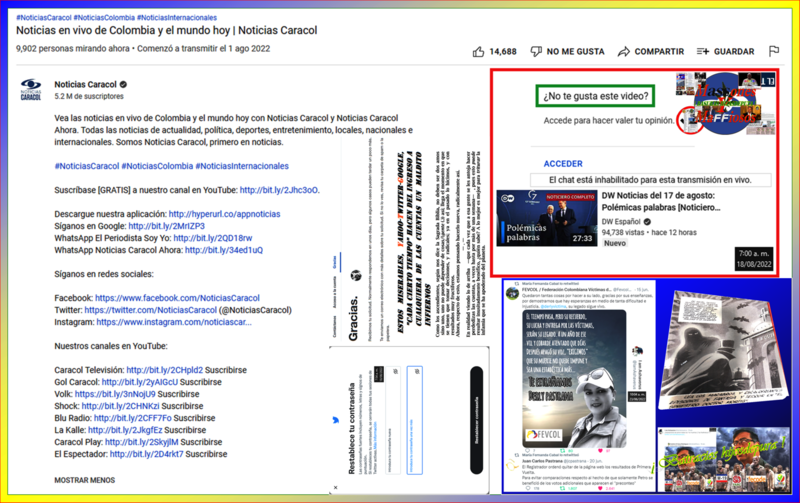Open the Caracol Televisión bit.ly/2CHpld2 link
The image size is (800, 503).
(164, 370)
